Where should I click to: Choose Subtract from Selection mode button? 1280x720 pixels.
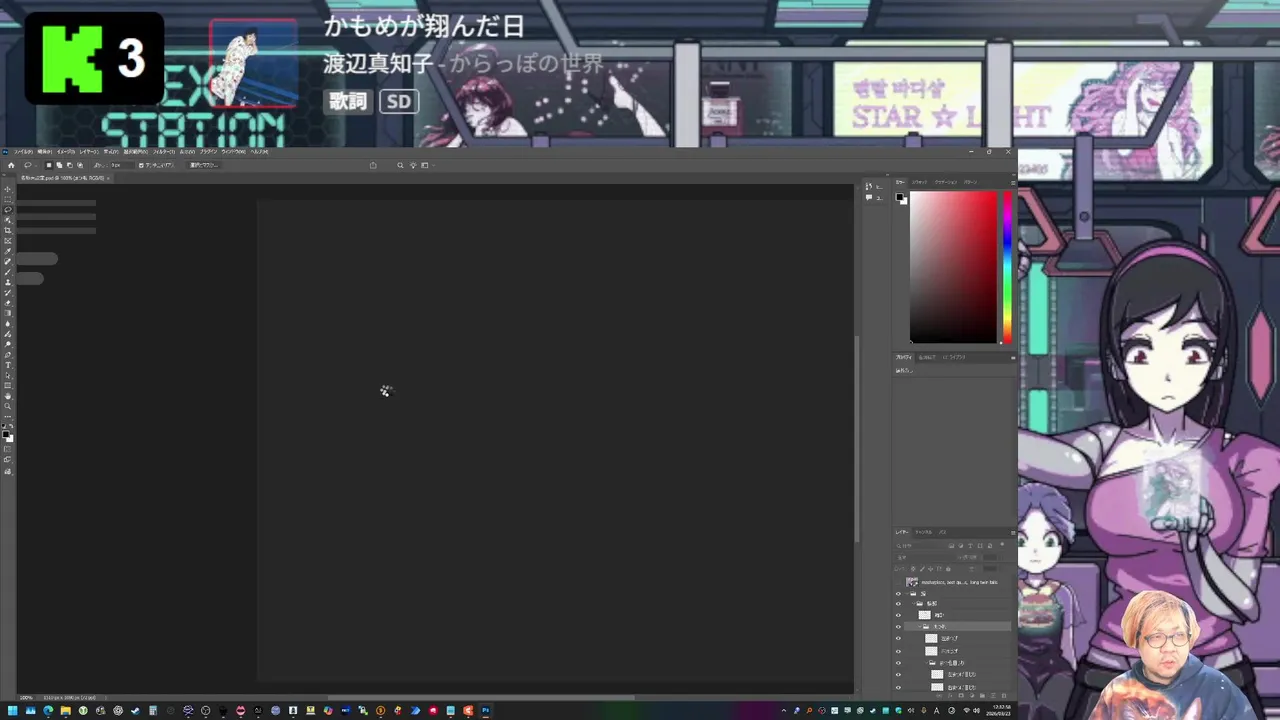(69, 165)
